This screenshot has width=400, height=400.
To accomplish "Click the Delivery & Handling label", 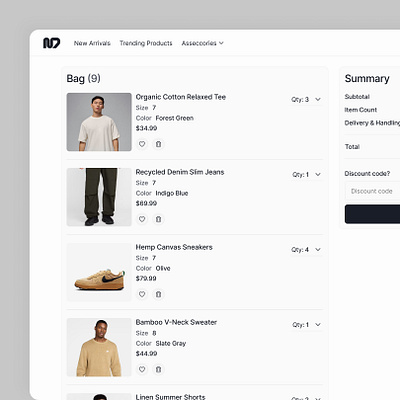I will click(x=372, y=123).
